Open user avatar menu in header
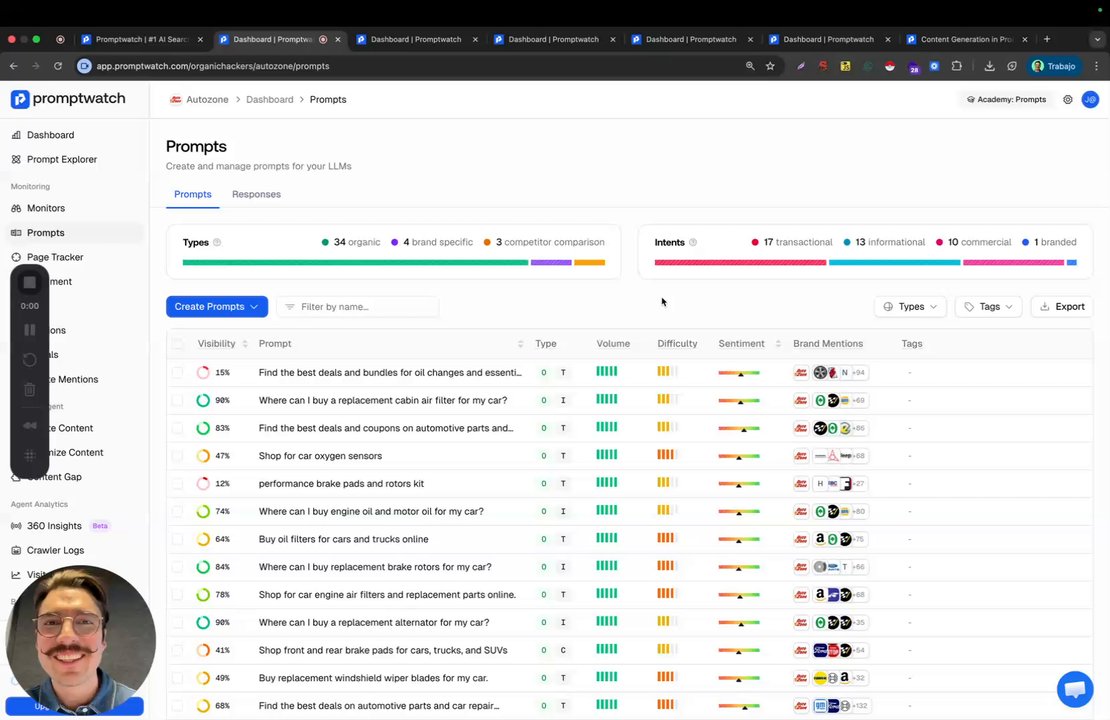The image size is (1110, 720). tap(1090, 100)
